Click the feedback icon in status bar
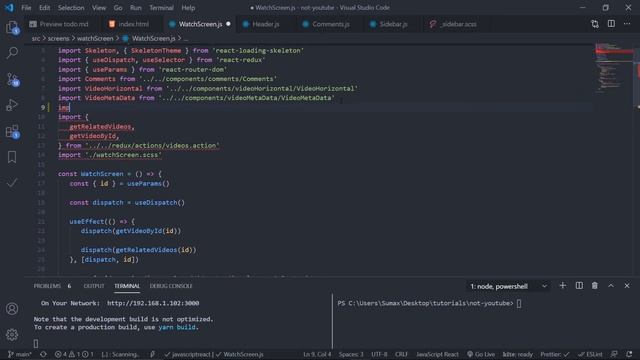 pyautogui.click(x=614, y=354)
